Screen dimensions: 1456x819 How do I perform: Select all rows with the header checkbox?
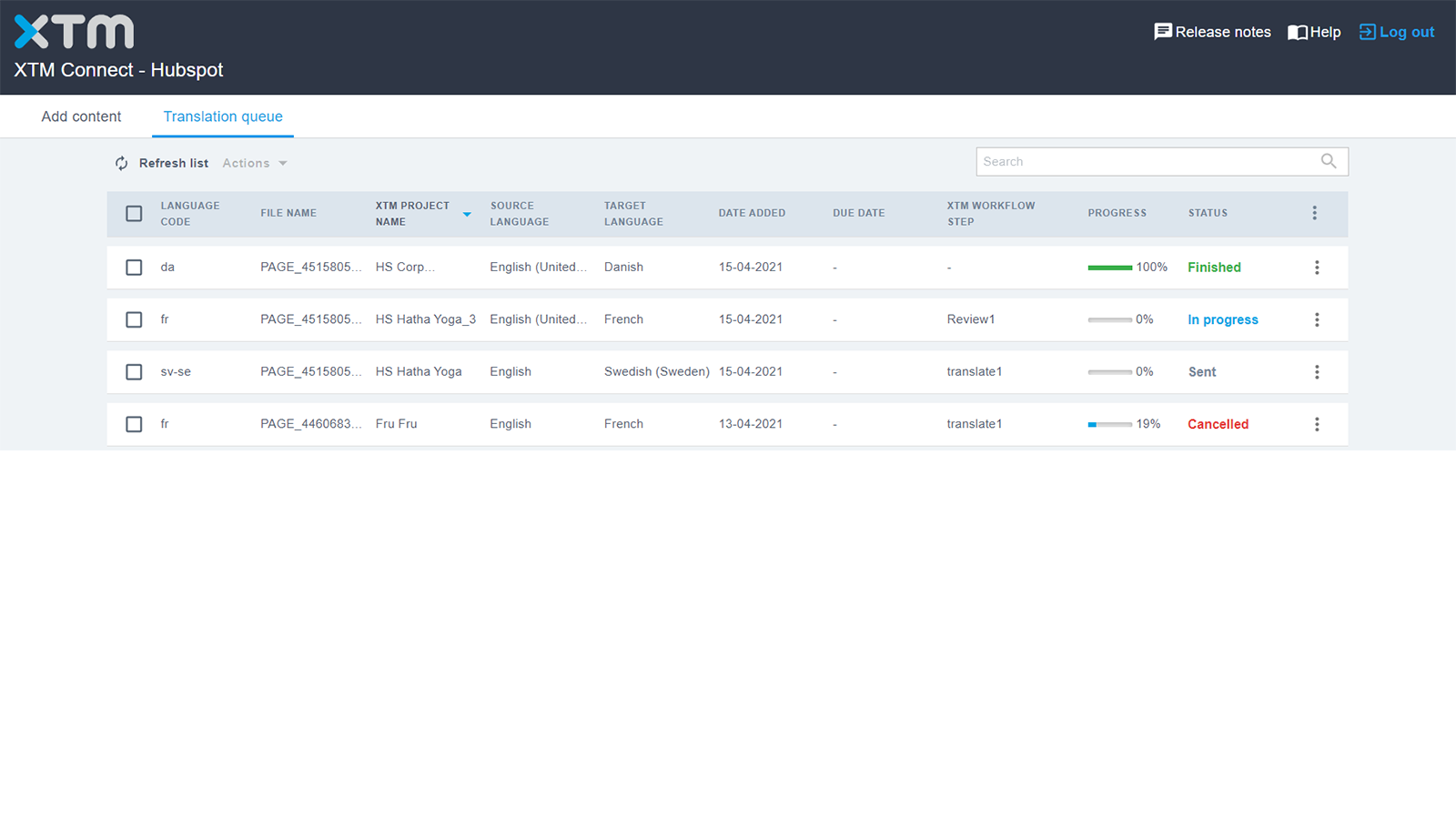pos(134,213)
